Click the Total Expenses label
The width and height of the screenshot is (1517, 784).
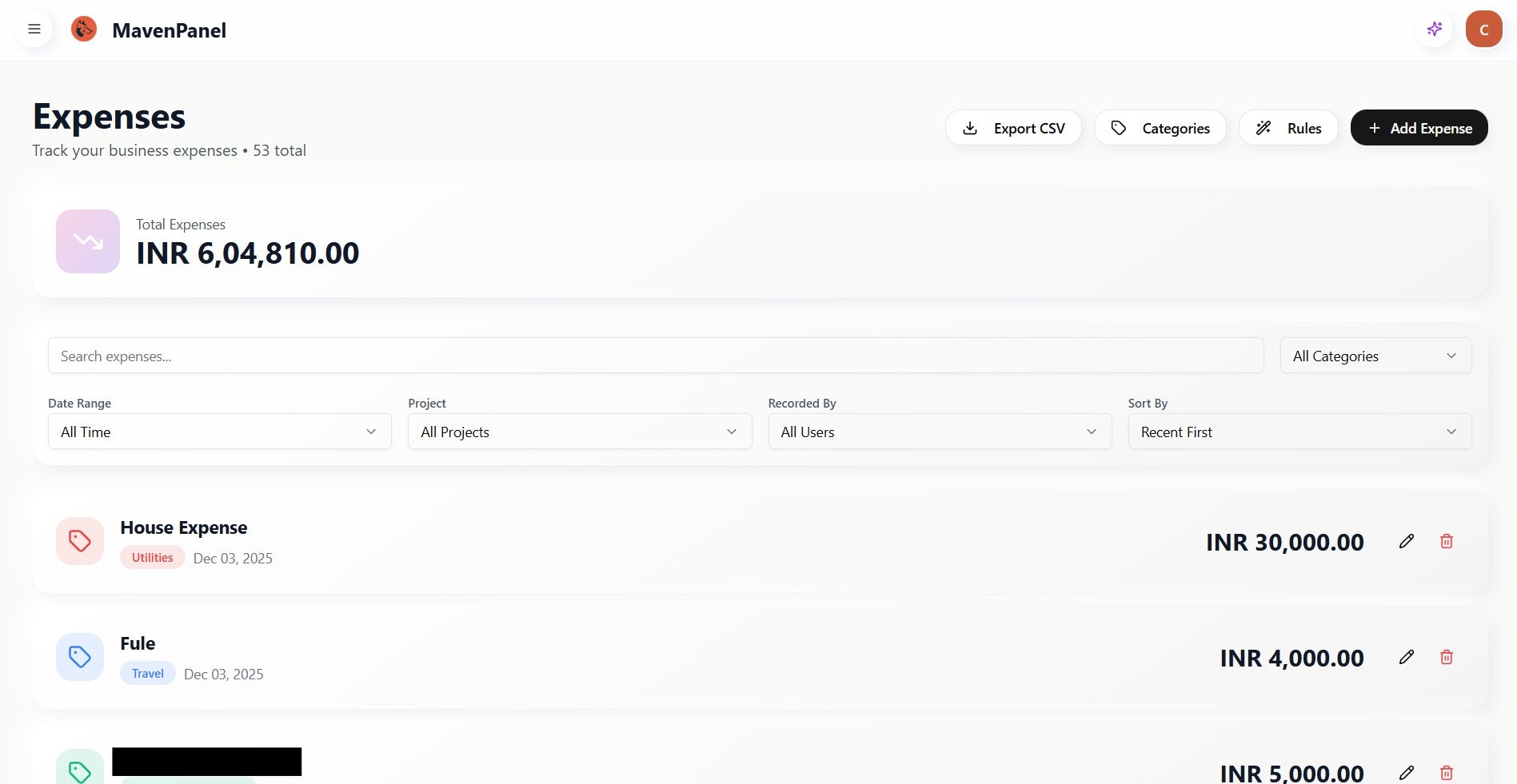click(181, 225)
